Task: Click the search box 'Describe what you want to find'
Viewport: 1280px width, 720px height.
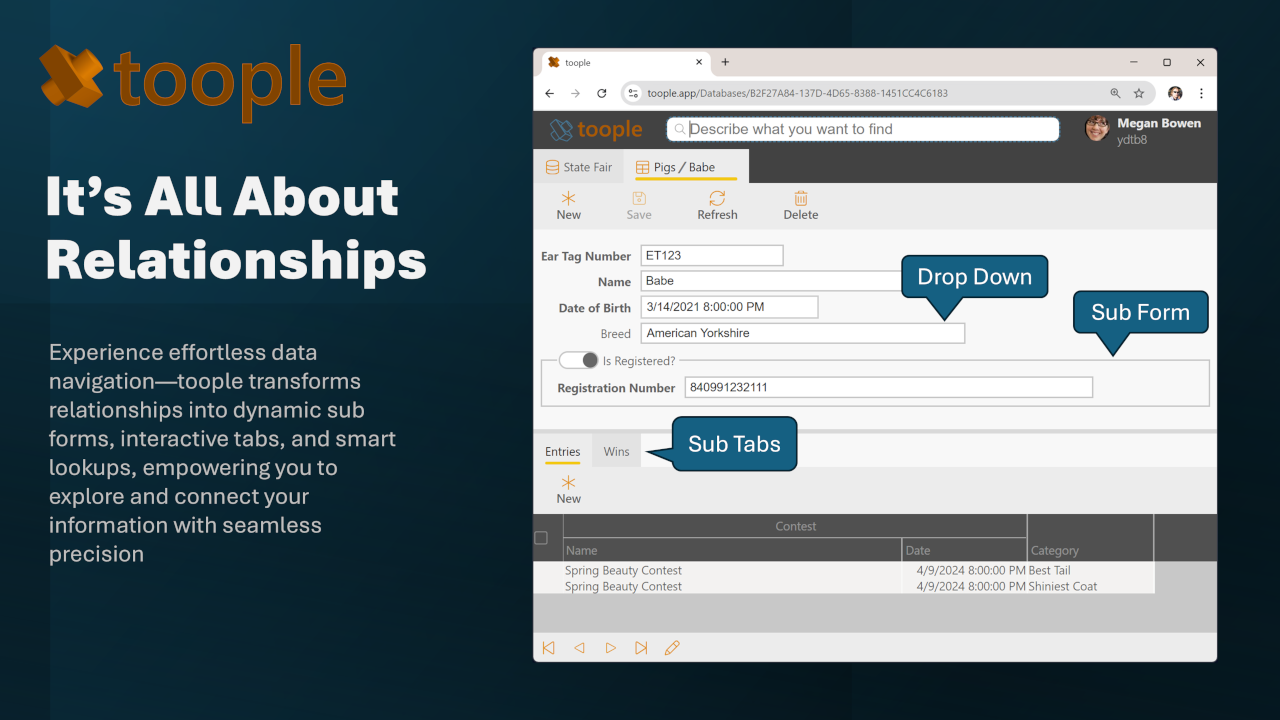Action: point(863,129)
